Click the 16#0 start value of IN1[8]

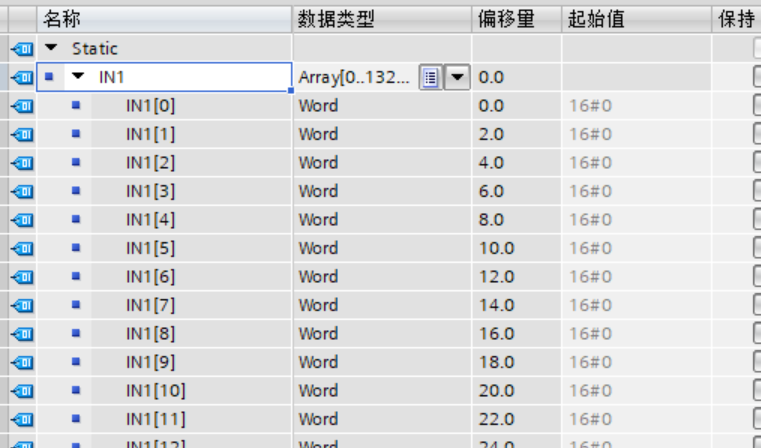[x=590, y=333]
